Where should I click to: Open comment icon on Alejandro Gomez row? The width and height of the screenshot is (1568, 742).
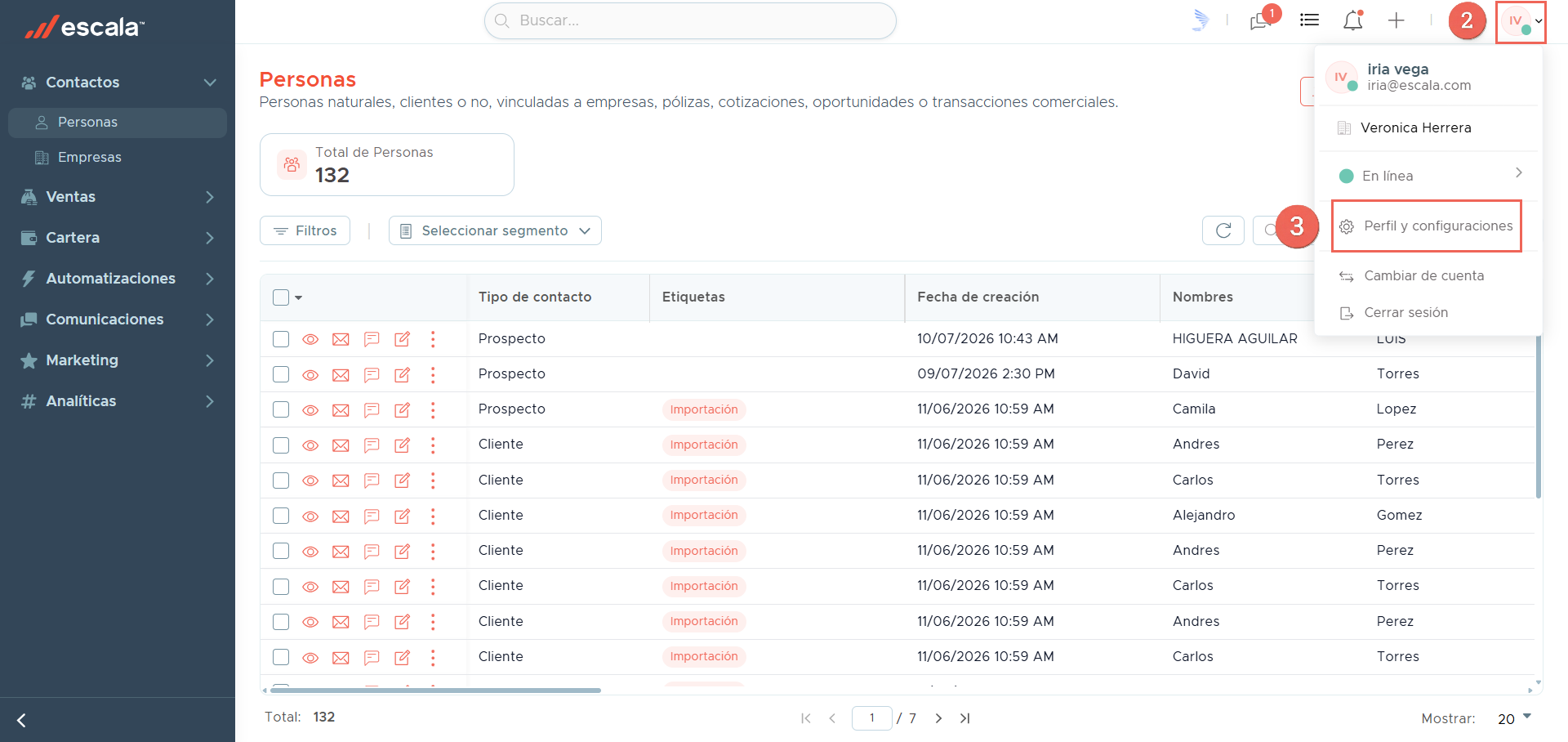click(372, 516)
